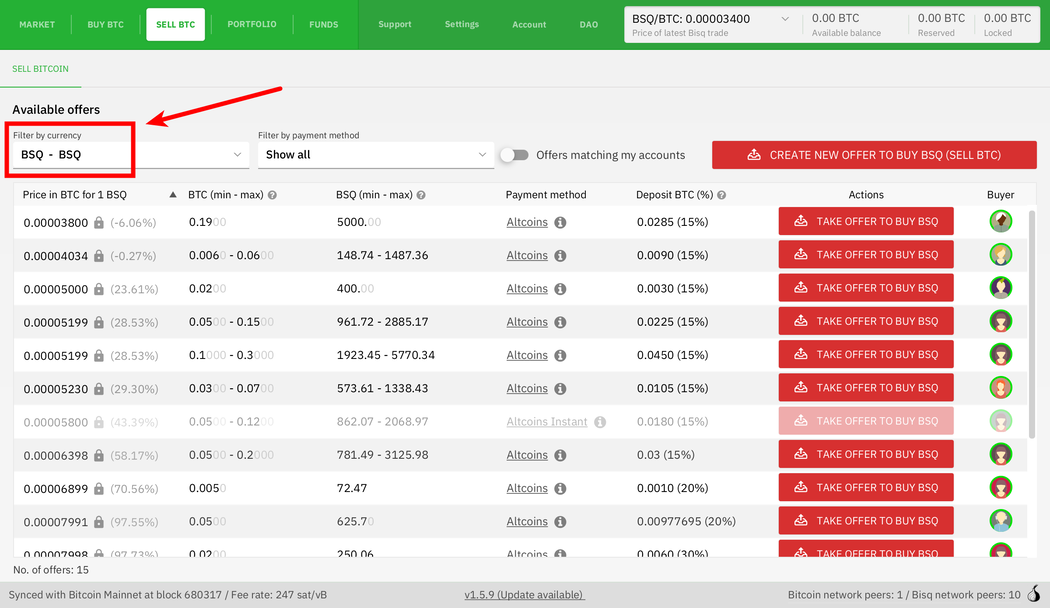Screen dimensions: 1050x608
Task: Take the offer priced at 0.00004034
Action: [x=865, y=255]
